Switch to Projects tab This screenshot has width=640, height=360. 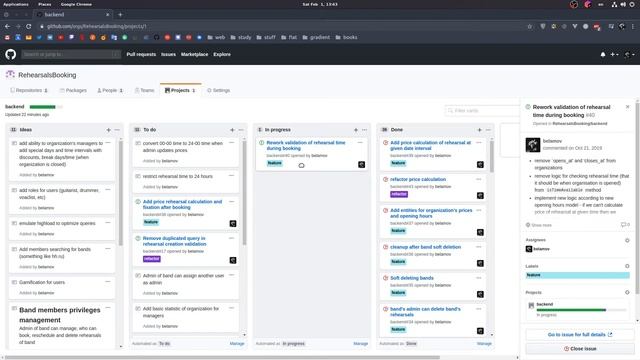click(x=180, y=90)
